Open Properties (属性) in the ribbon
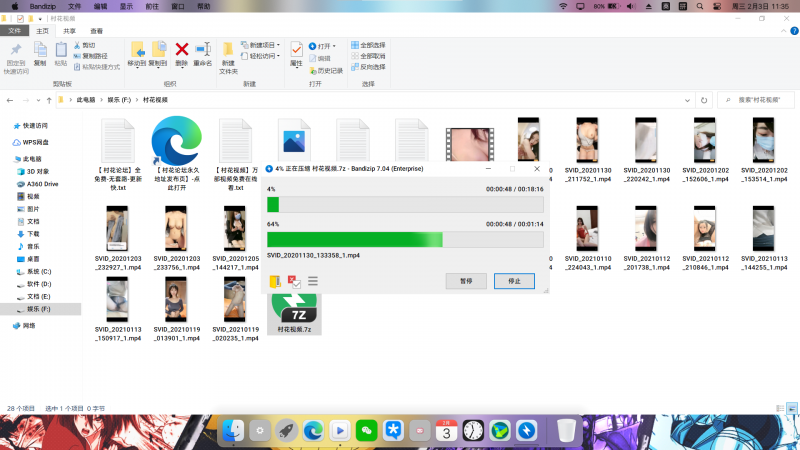 click(x=296, y=52)
